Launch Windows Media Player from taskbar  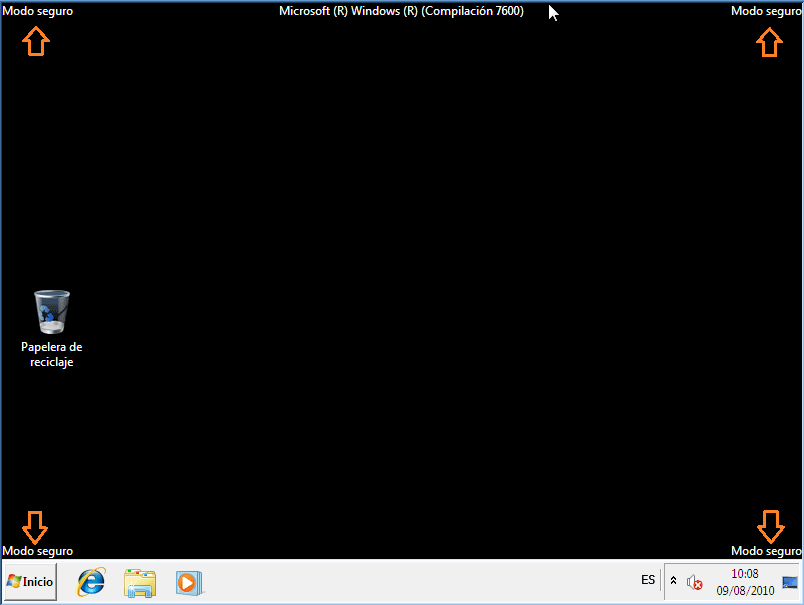pos(188,581)
